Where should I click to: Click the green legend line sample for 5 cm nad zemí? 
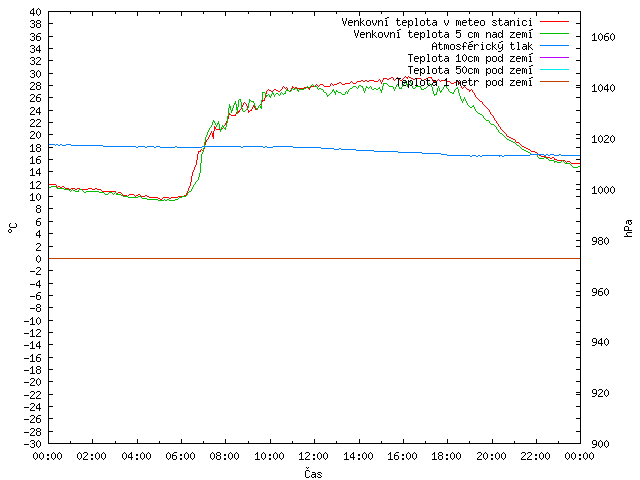pos(554,33)
